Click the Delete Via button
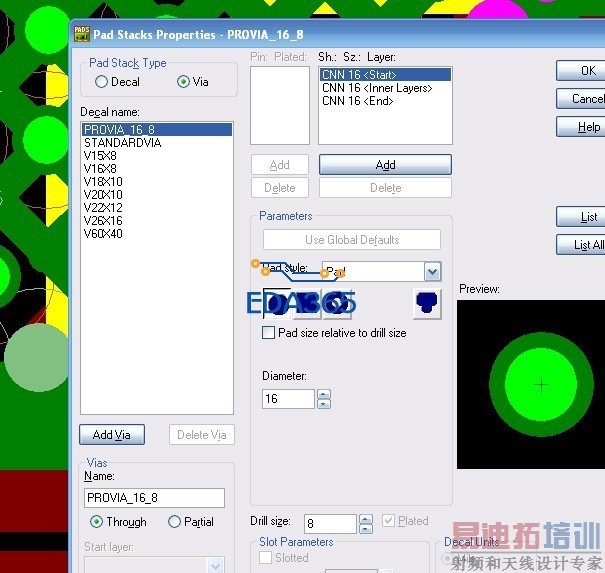Image resolution: width=605 pixels, height=573 pixels. tap(201, 435)
